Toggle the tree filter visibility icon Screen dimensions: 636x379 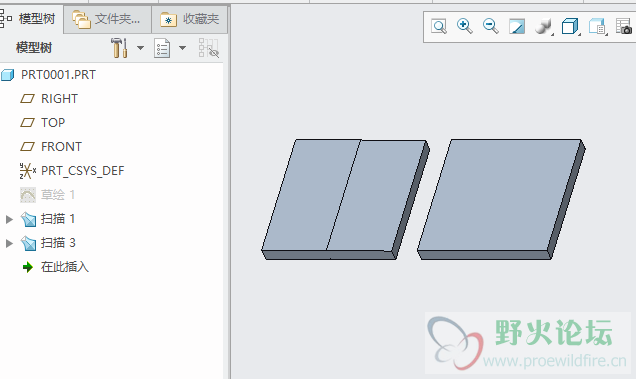tap(208, 48)
